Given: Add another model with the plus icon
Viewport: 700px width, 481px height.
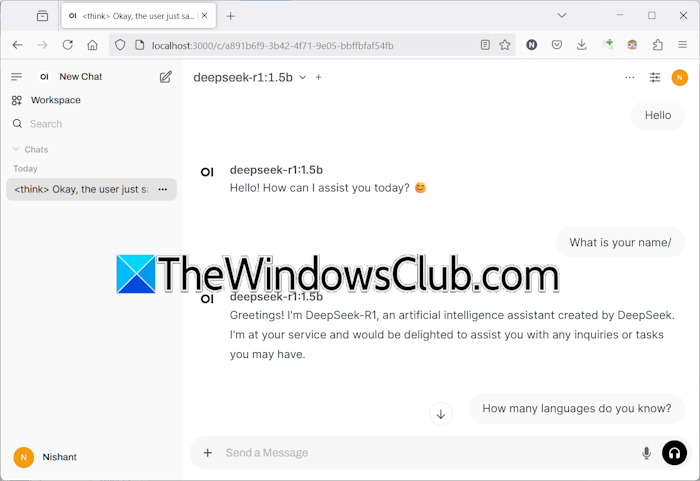Looking at the screenshot, I should [x=318, y=77].
